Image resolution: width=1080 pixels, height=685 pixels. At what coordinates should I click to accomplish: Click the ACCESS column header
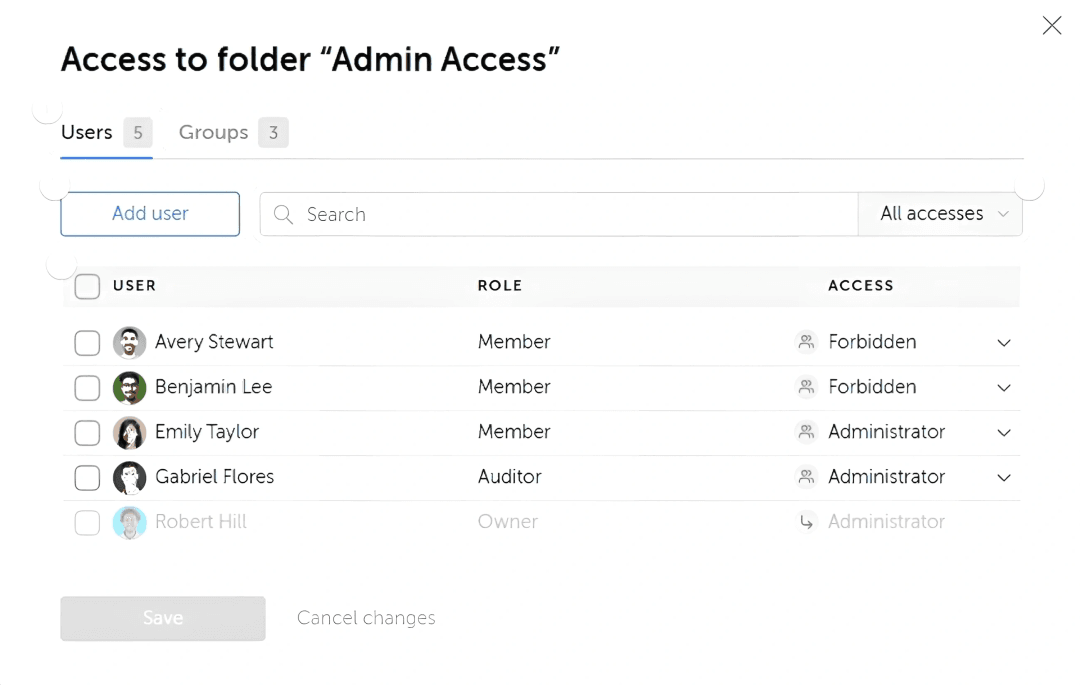coord(860,286)
